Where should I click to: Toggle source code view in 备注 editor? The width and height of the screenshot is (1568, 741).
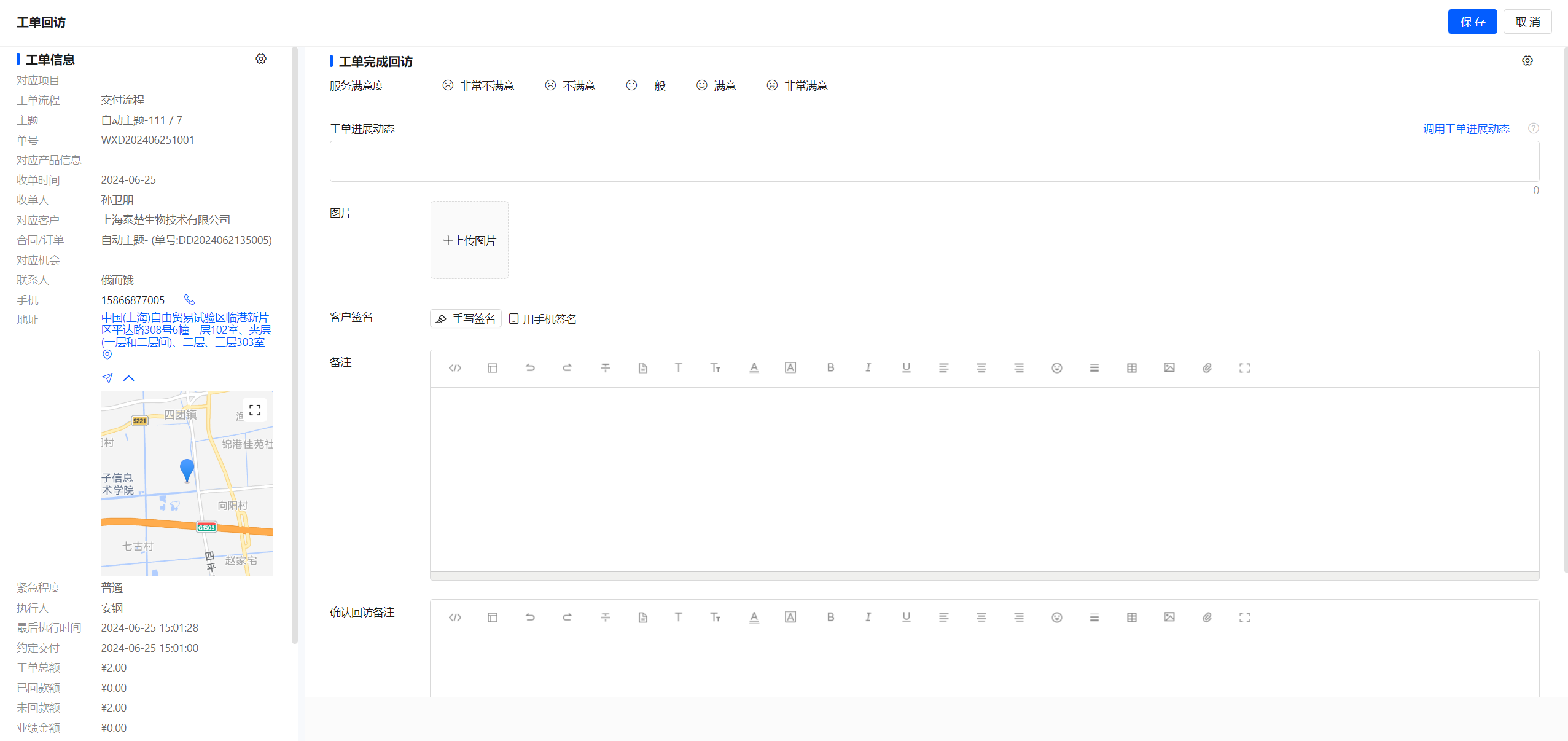(455, 368)
